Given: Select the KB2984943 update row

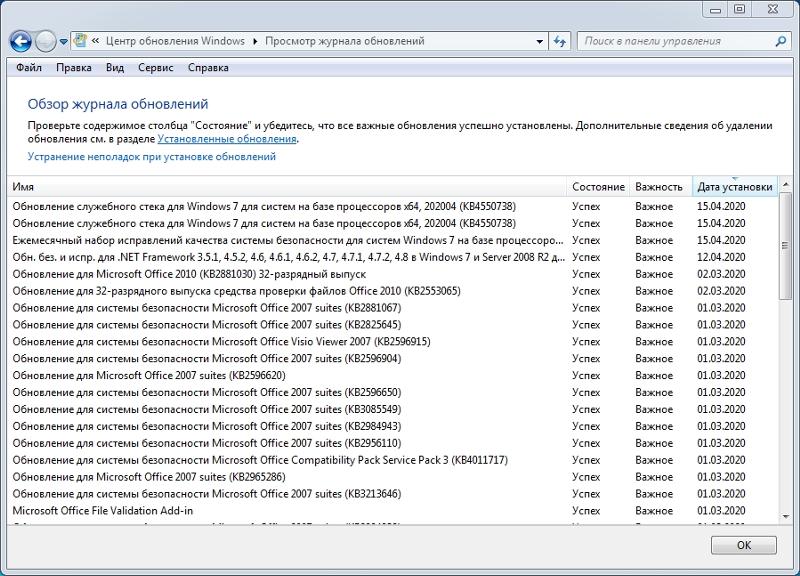Looking at the screenshot, I should [392, 426].
